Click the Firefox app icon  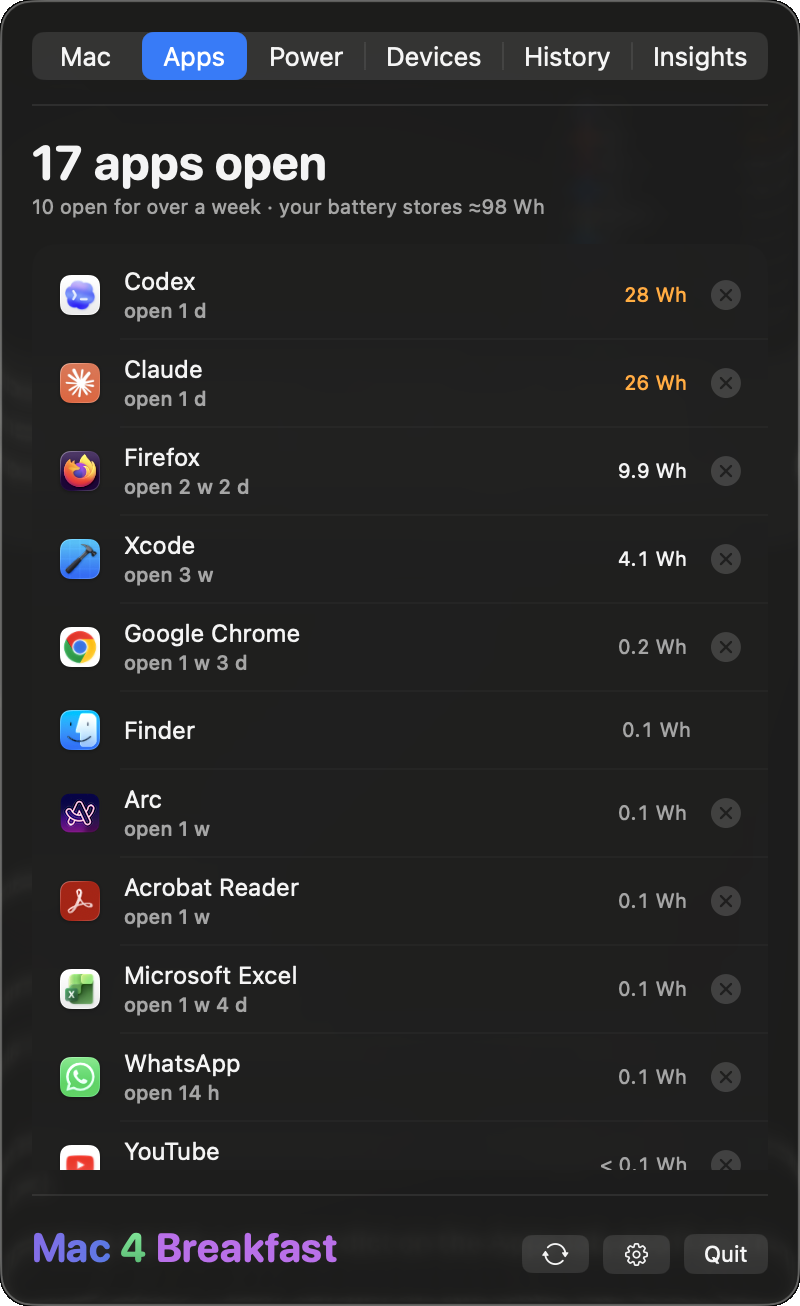tap(80, 471)
